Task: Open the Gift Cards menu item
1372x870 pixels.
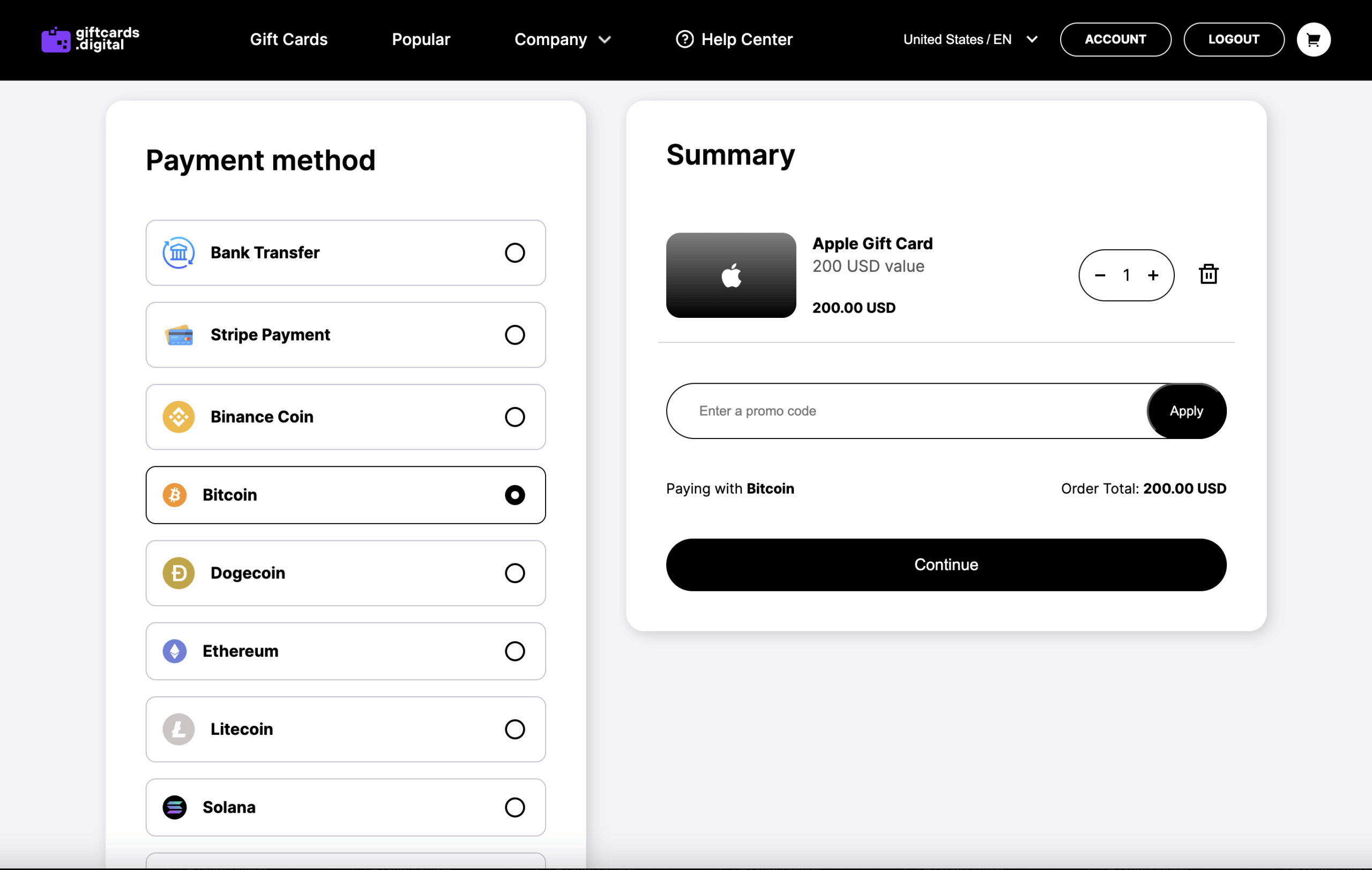Action: coord(288,39)
